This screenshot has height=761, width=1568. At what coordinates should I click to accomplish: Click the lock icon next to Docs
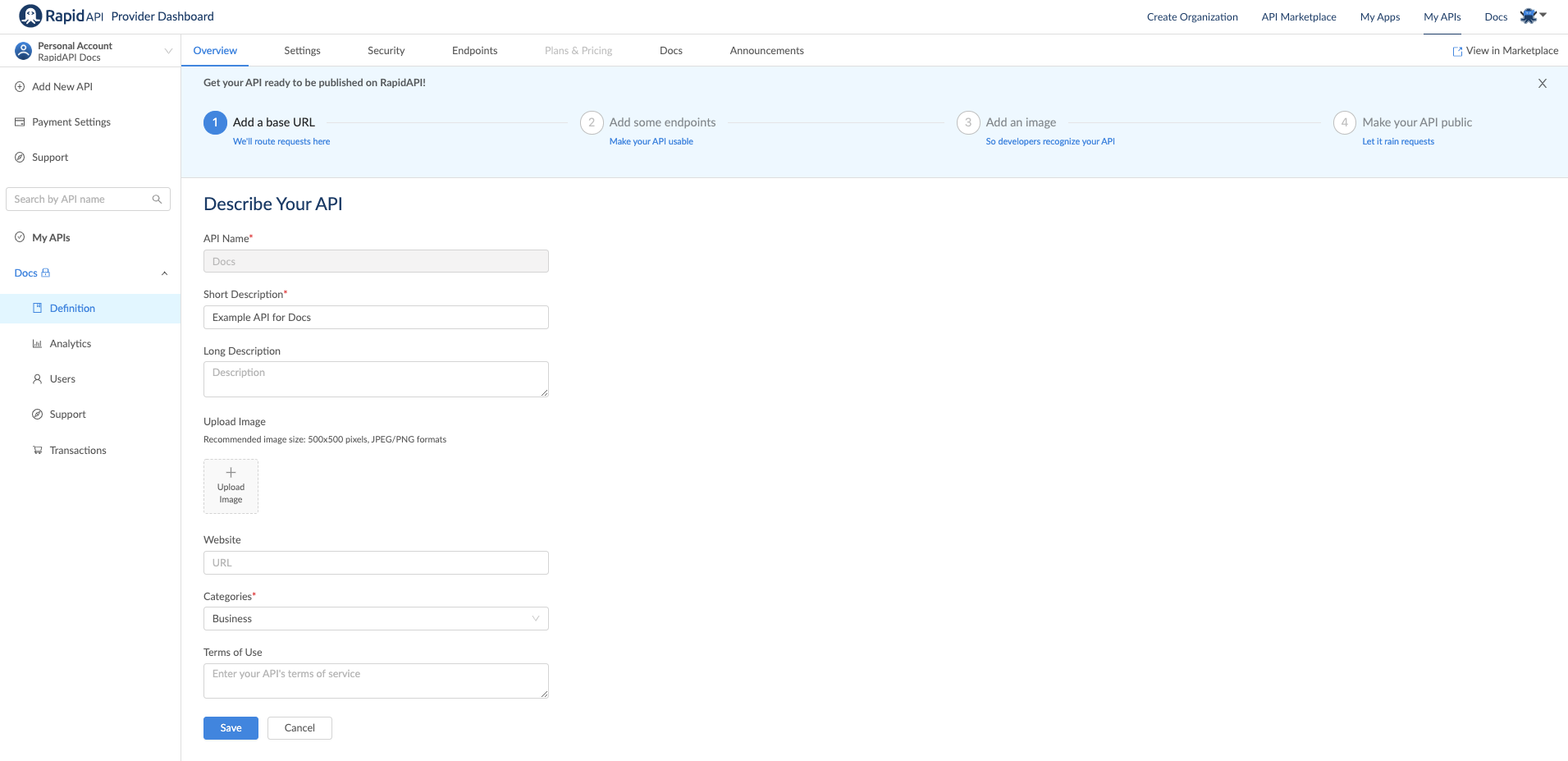[x=46, y=273]
